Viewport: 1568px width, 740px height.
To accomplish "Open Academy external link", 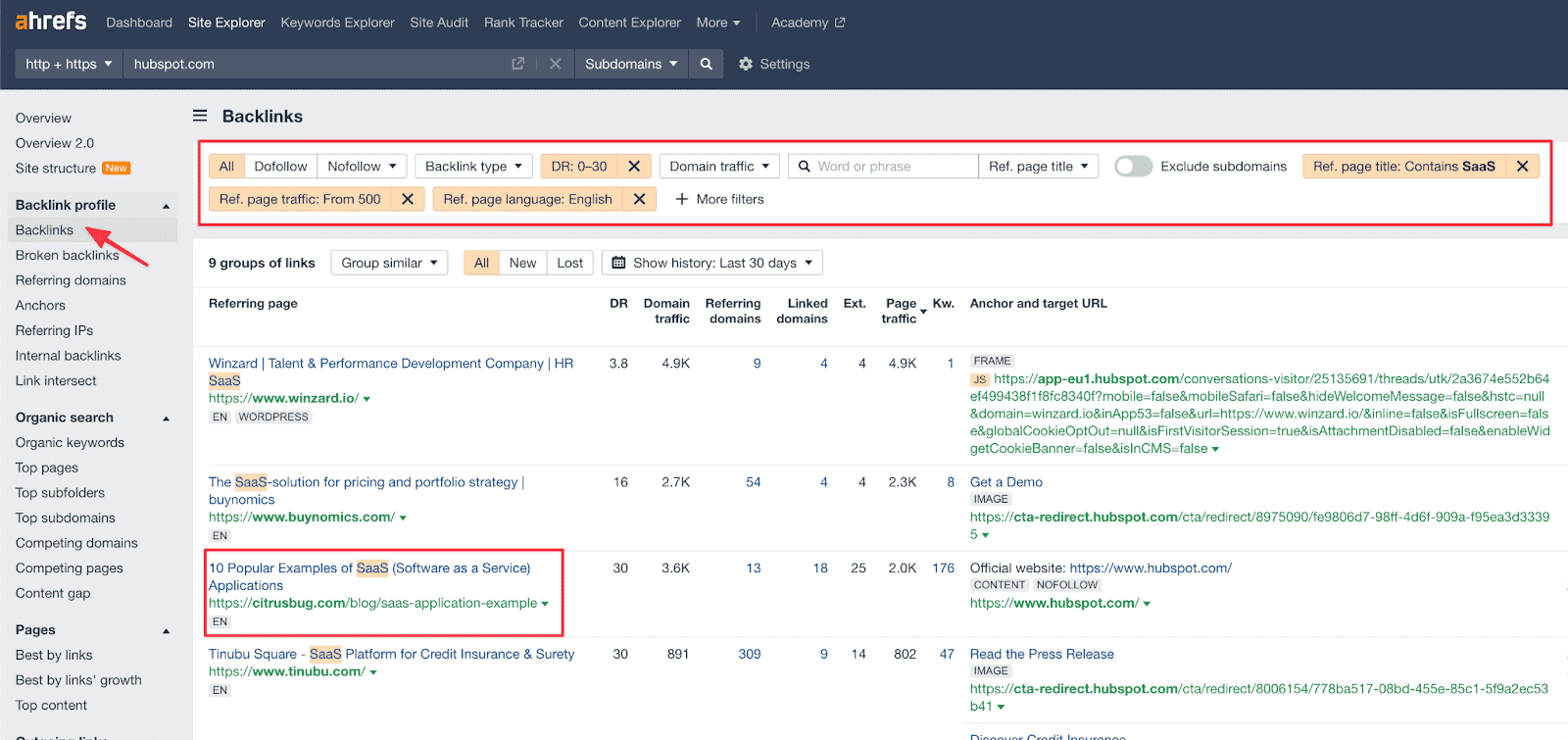I will point(808,23).
